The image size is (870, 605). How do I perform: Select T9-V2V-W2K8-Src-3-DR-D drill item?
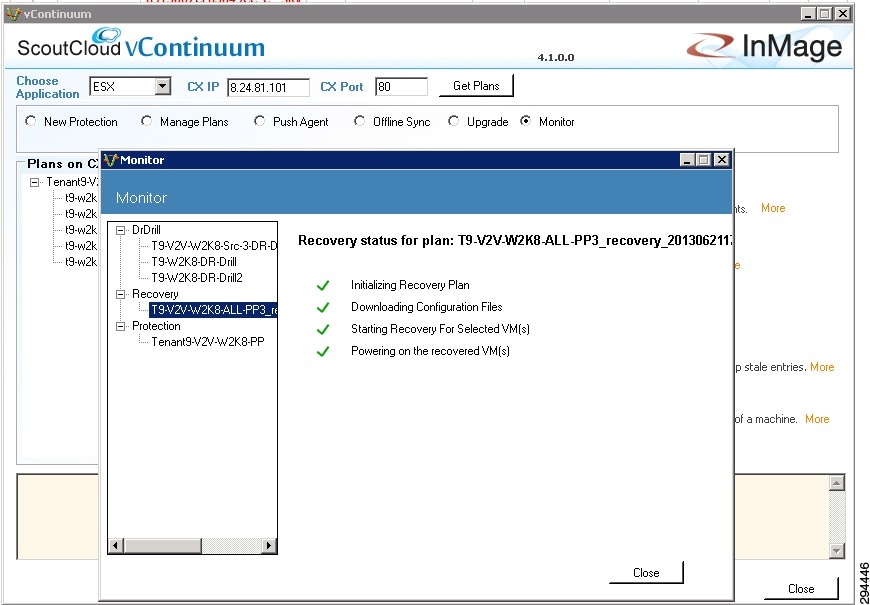pos(214,246)
